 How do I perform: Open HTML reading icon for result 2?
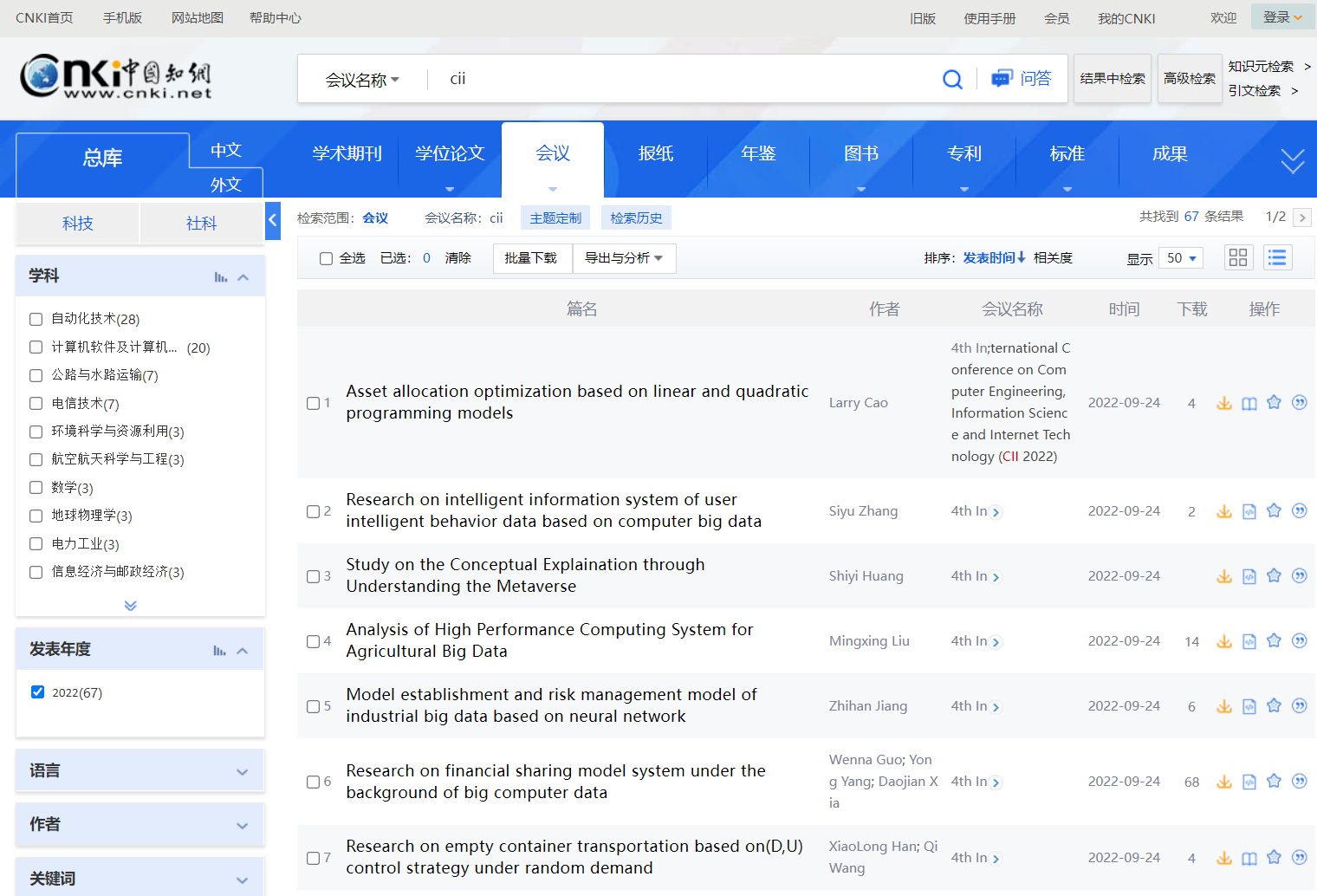1249,511
